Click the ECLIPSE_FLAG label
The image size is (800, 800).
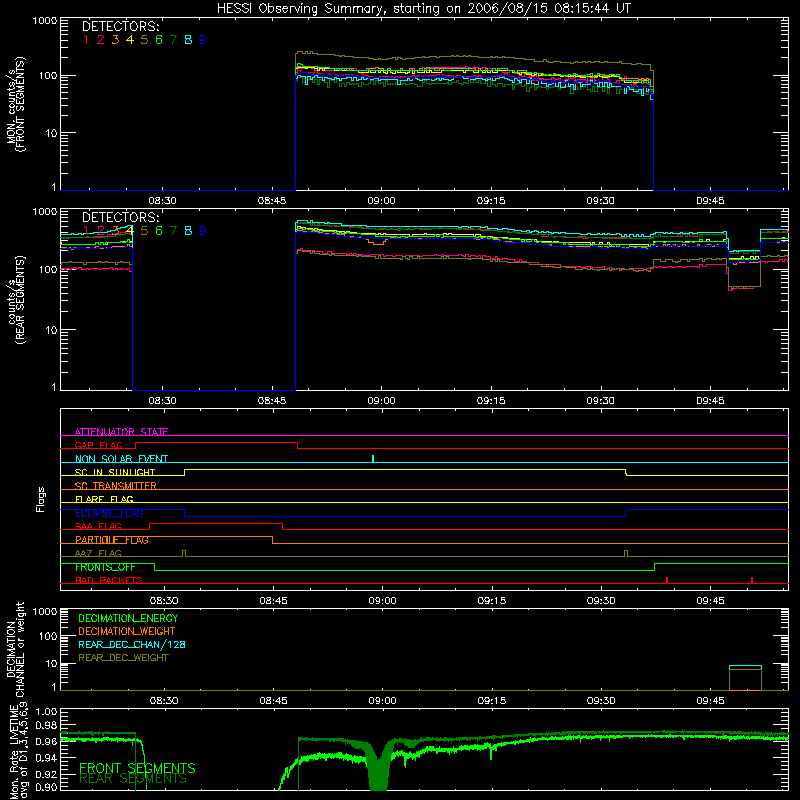pyautogui.click(x=109, y=513)
